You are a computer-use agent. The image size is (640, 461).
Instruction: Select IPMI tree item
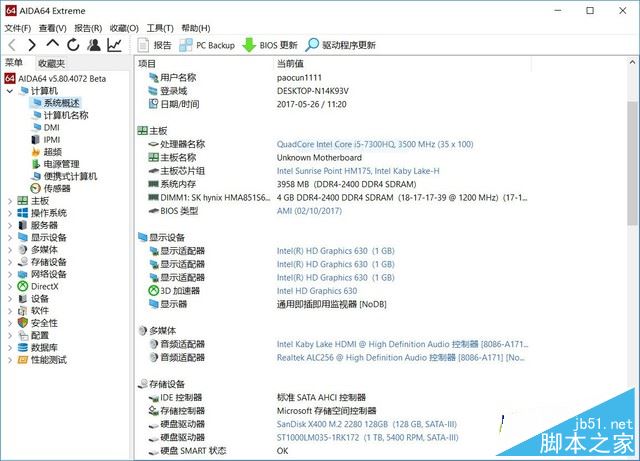tap(46, 140)
